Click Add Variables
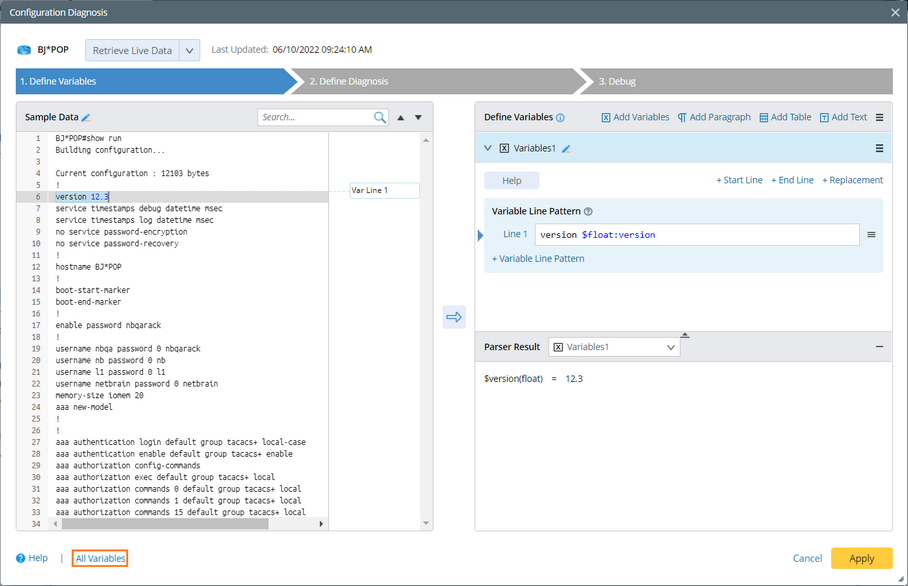 tap(635, 117)
